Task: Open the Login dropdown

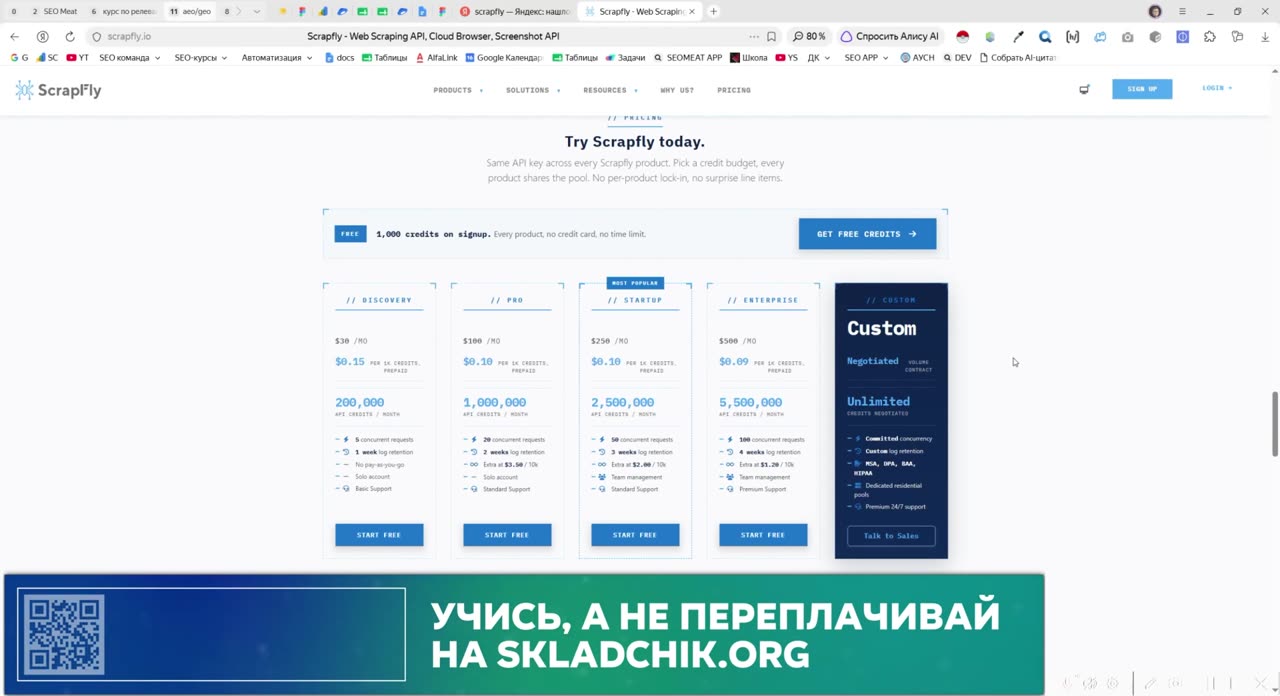Action: click(x=1217, y=88)
